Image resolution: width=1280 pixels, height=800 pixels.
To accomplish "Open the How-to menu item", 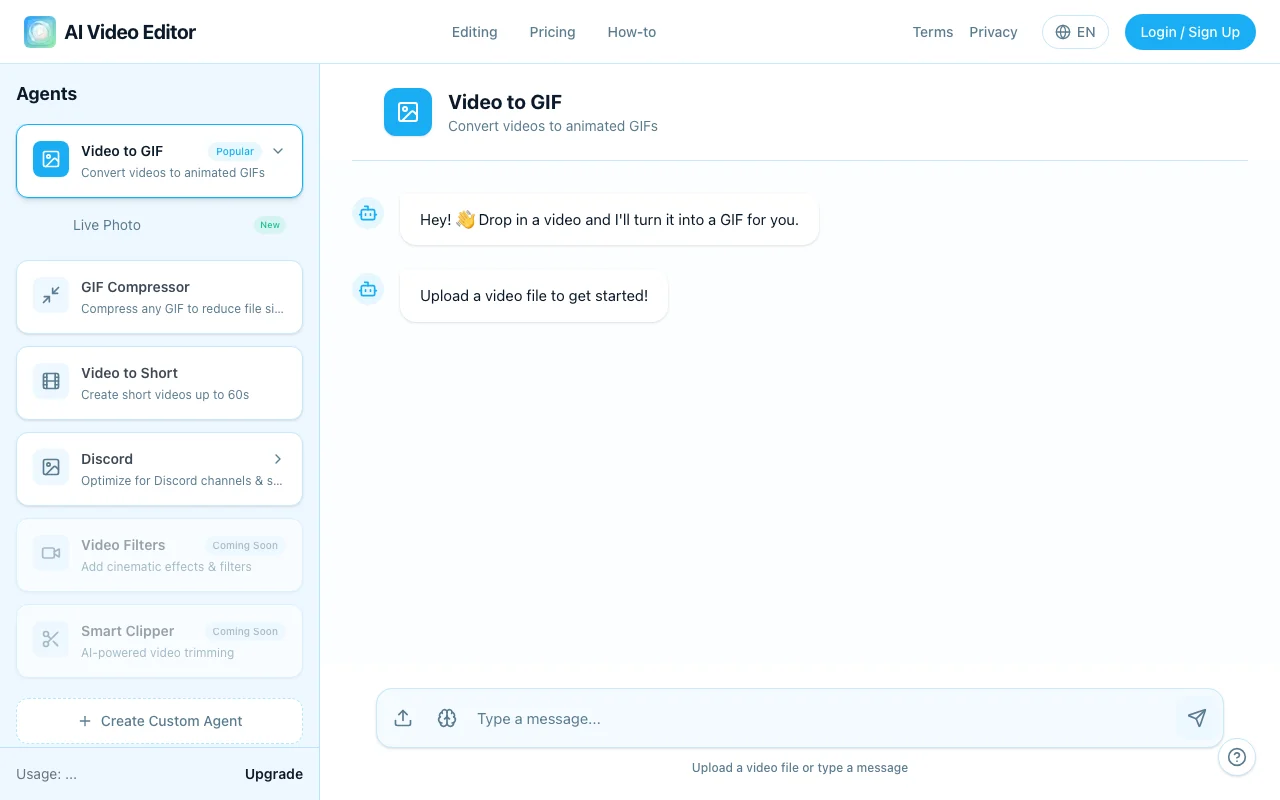I will [x=632, y=32].
